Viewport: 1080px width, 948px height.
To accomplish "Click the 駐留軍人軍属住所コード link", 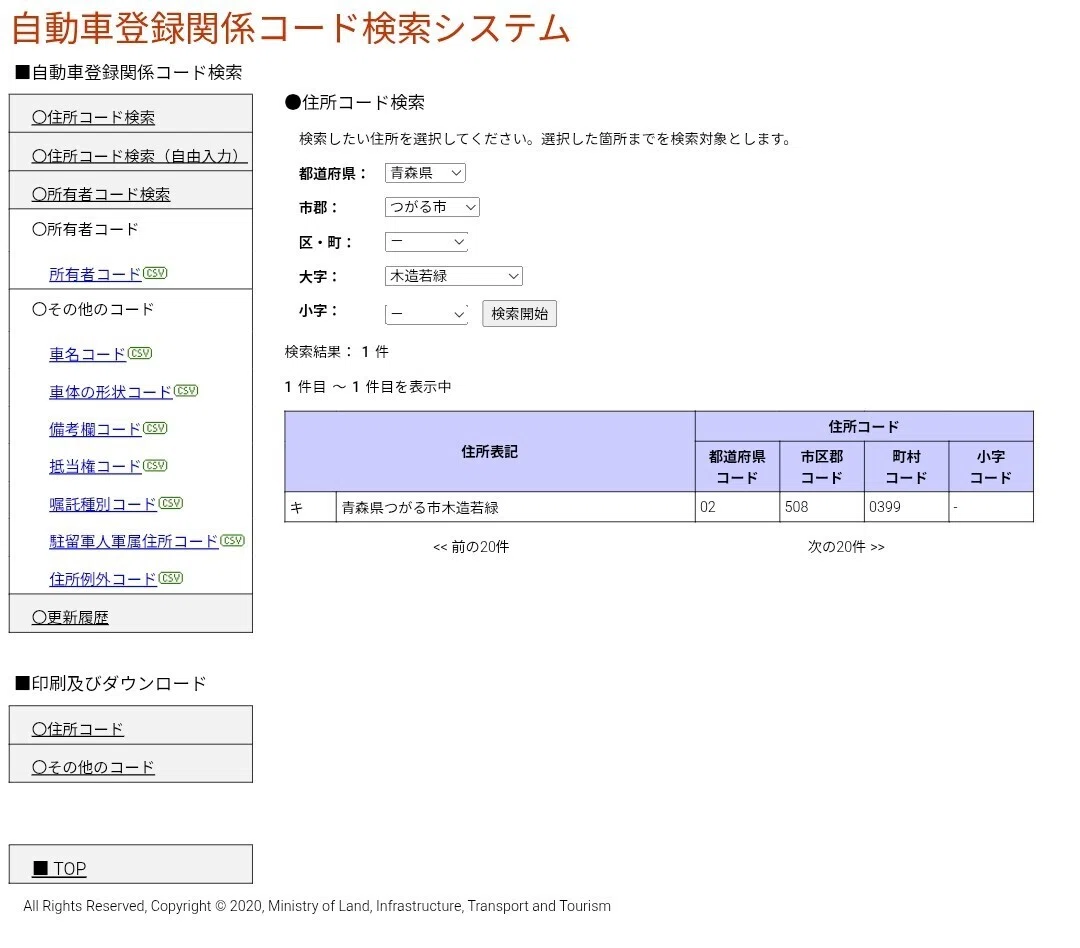I will pyautogui.click(x=134, y=542).
